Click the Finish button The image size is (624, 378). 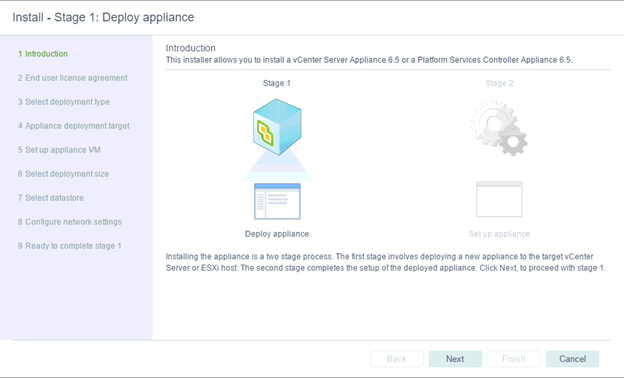(514, 359)
